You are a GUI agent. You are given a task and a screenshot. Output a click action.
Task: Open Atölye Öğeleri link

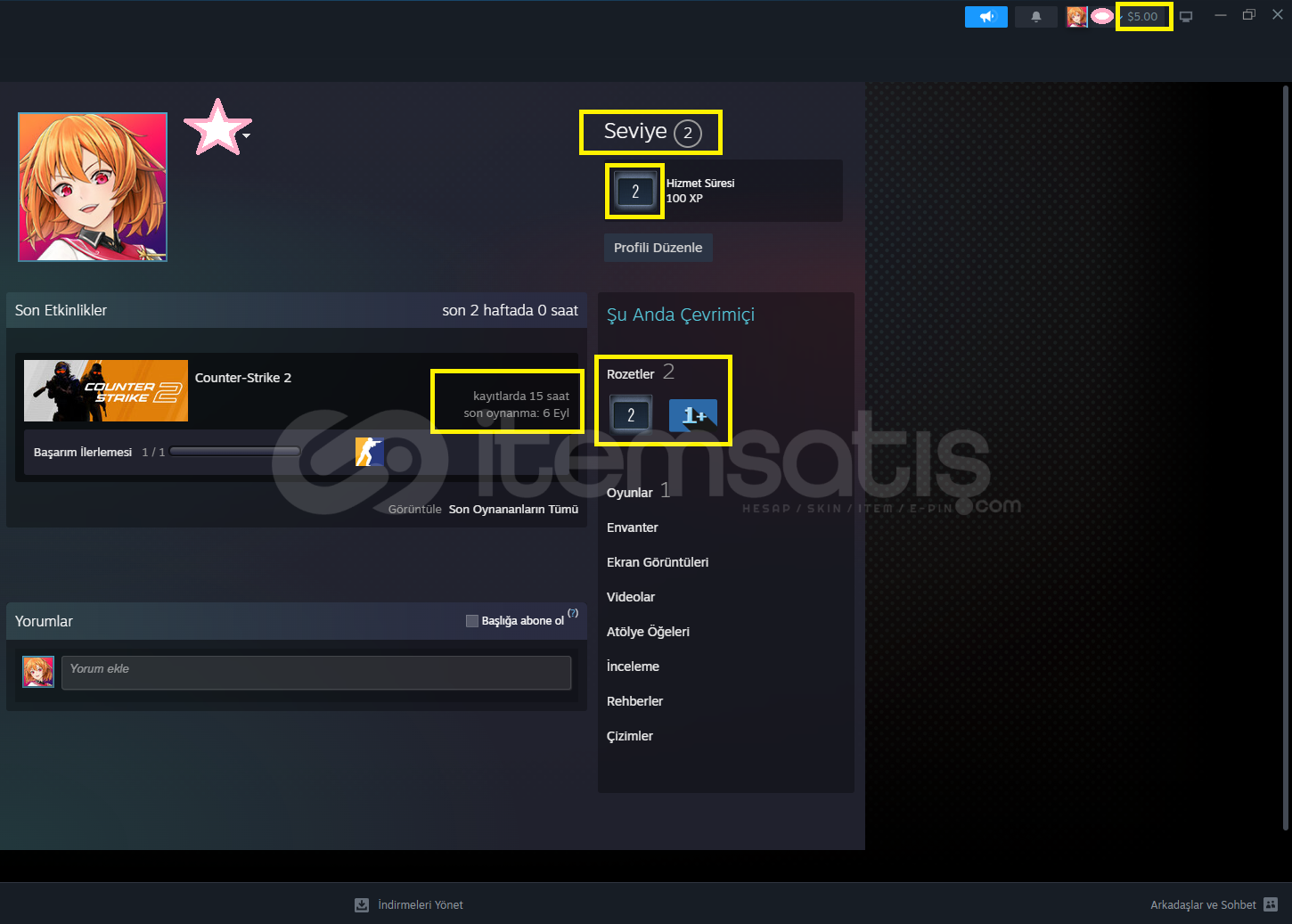coord(648,632)
